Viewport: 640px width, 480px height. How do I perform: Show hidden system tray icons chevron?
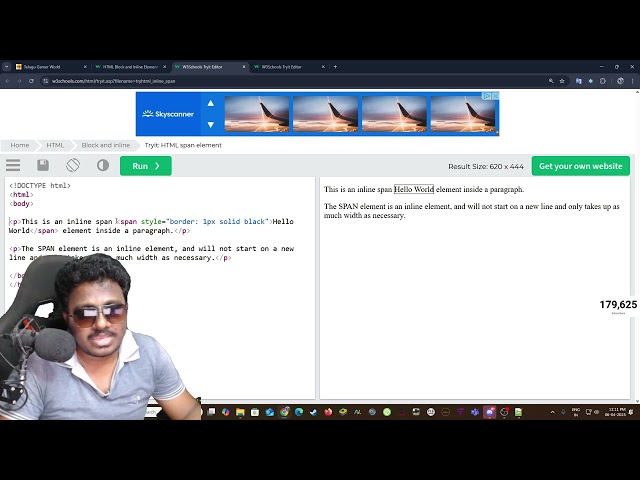click(x=553, y=412)
